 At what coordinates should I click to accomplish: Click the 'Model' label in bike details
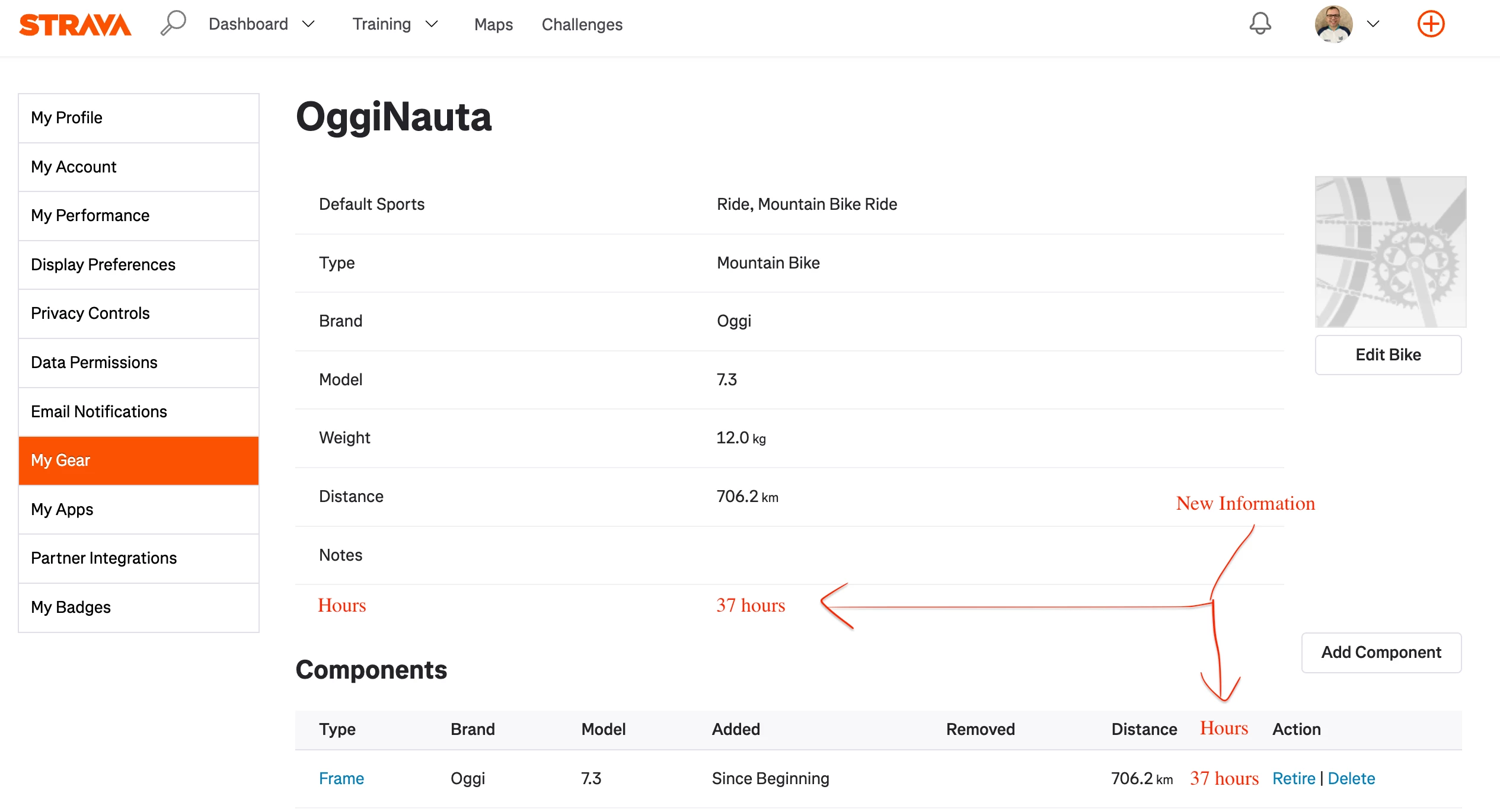coord(340,380)
